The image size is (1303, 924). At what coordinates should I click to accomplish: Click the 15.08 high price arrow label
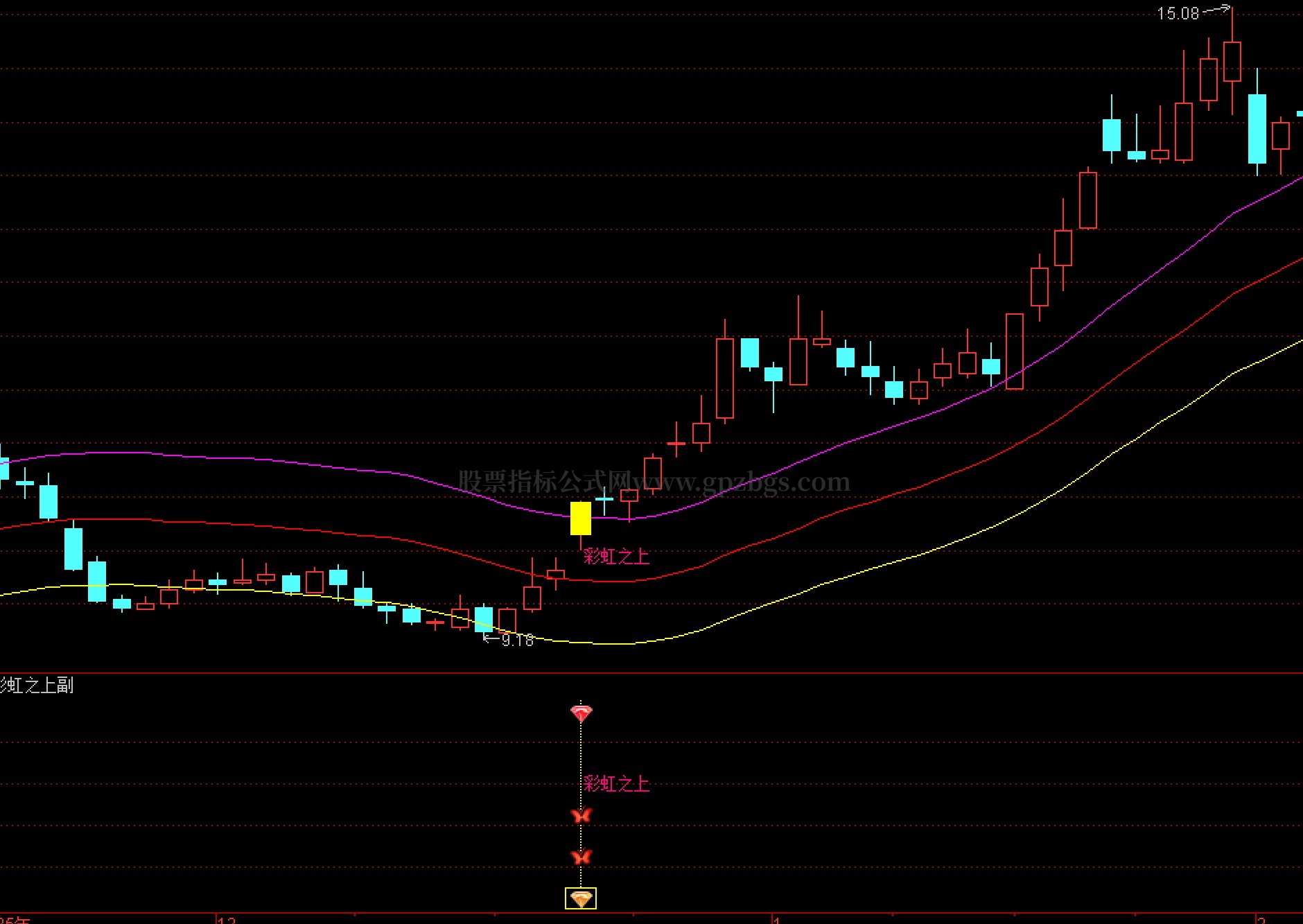pos(1192,13)
